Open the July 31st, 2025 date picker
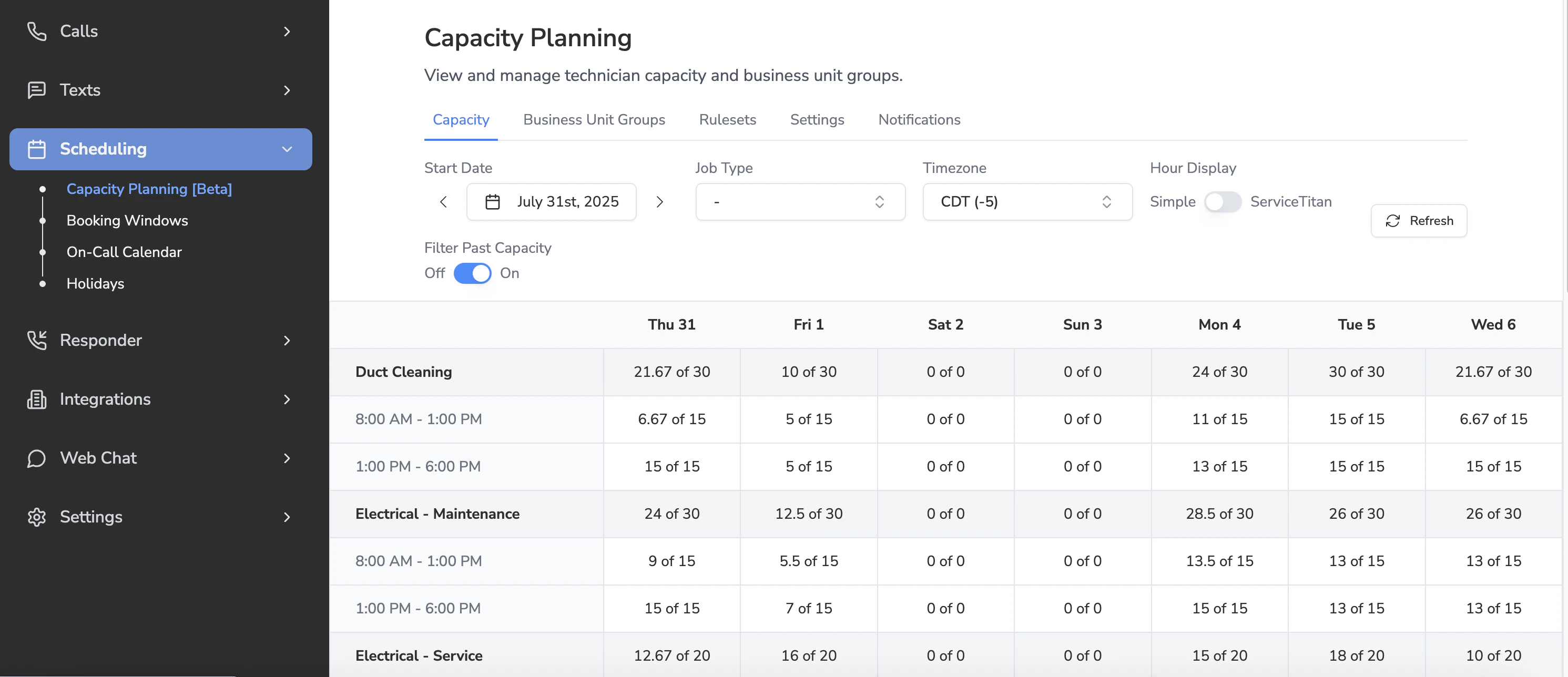Screen dimensions: 1568x677 (552, 202)
